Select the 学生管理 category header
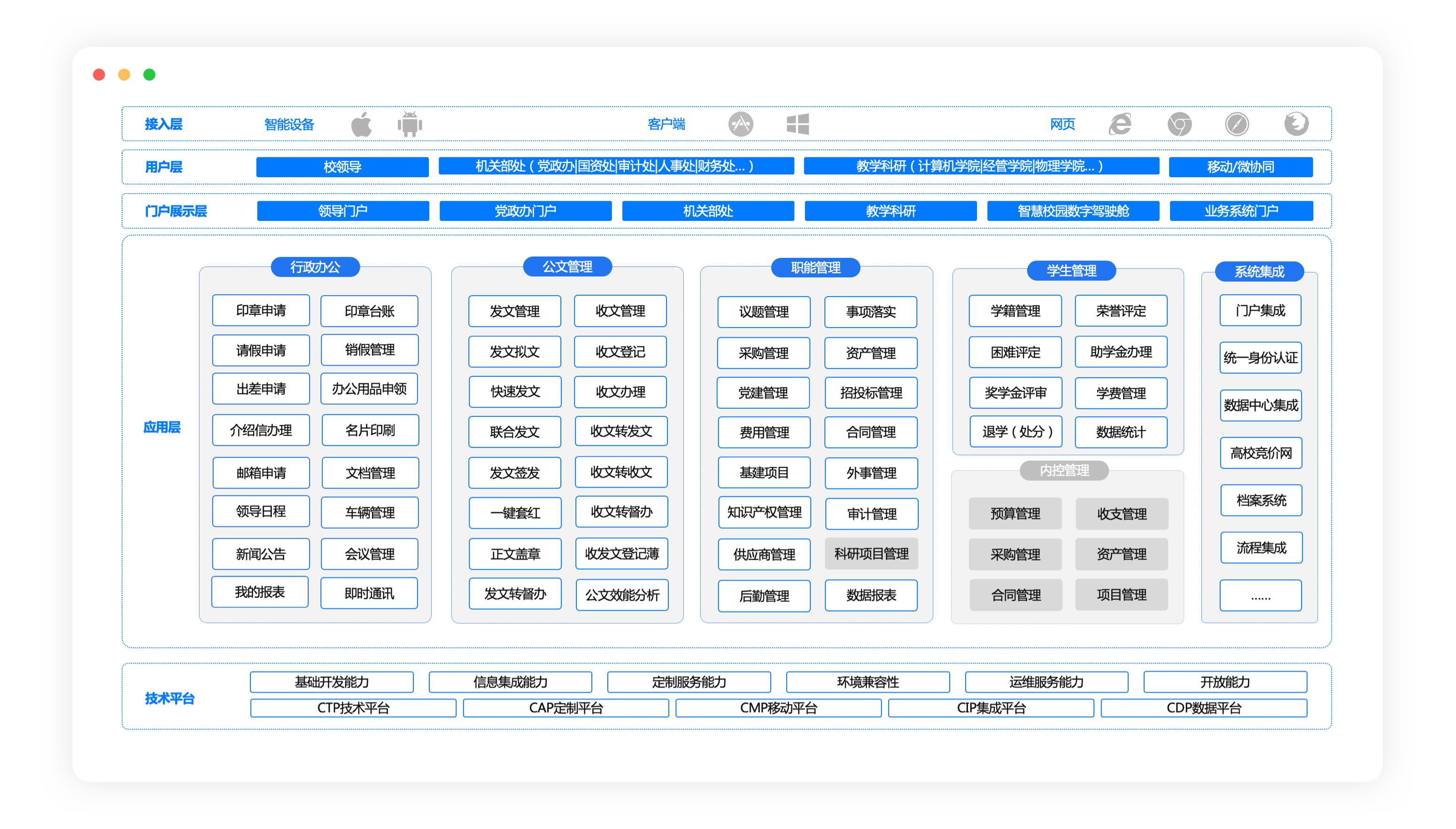This screenshot has width=1456, height=829. click(1071, 270)
